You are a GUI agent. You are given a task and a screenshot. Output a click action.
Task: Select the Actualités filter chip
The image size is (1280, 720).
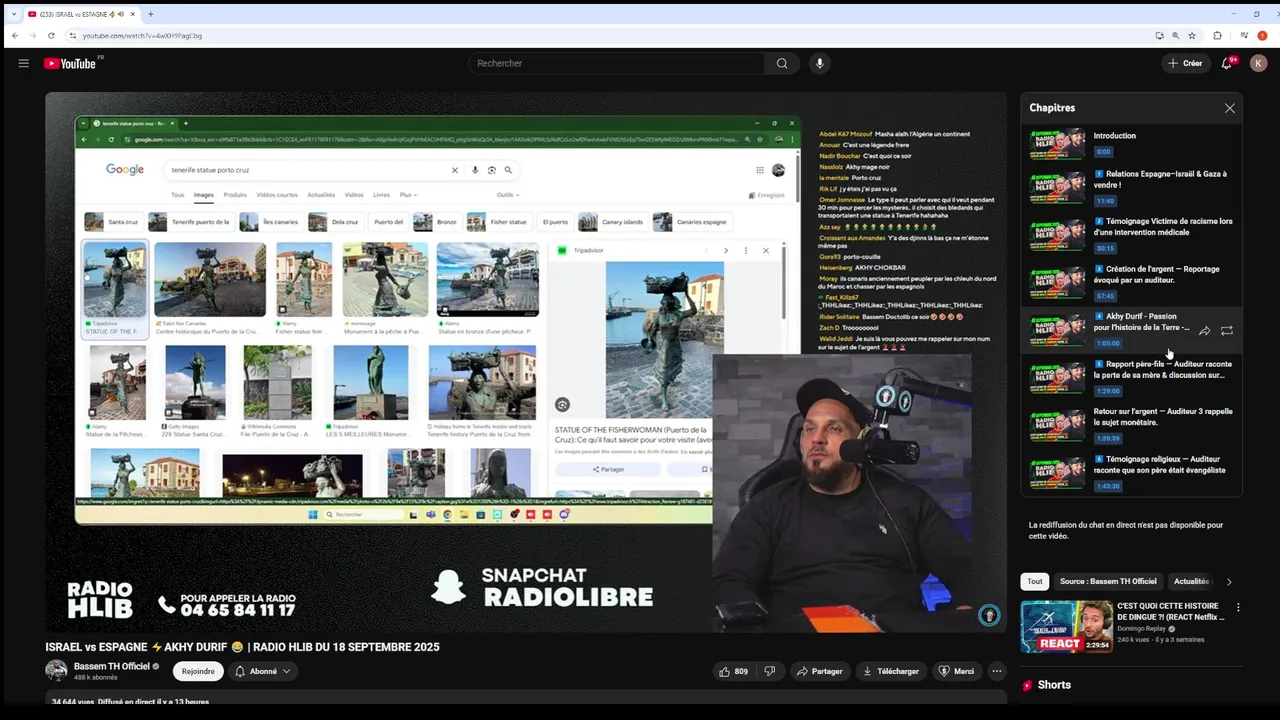click(x=1191, y=581)
